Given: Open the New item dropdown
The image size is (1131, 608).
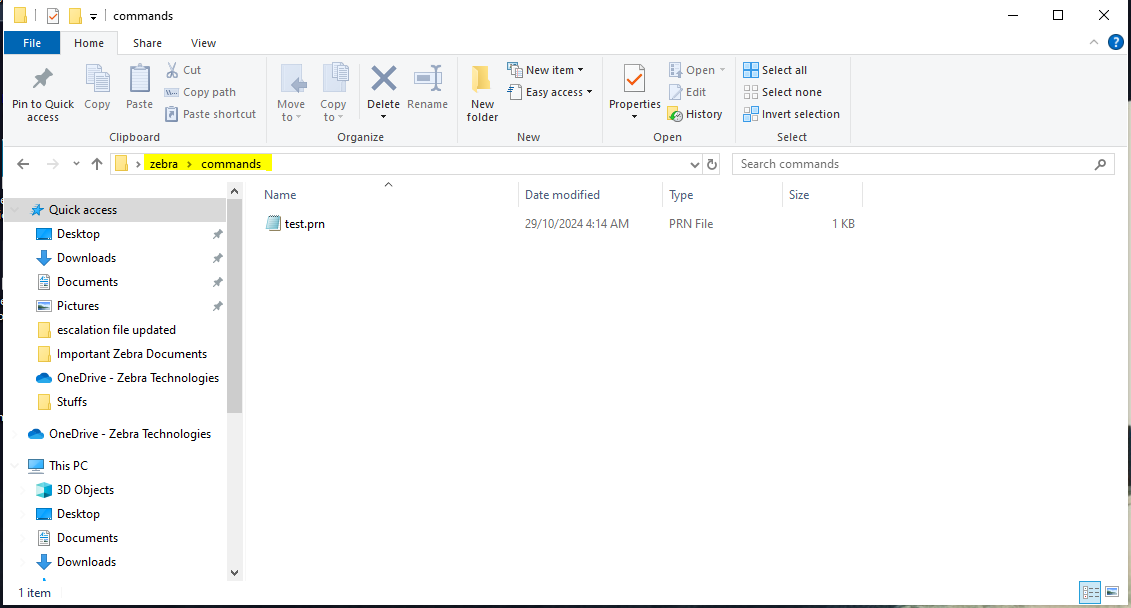Looking at the screenshot, I should 546,70.
